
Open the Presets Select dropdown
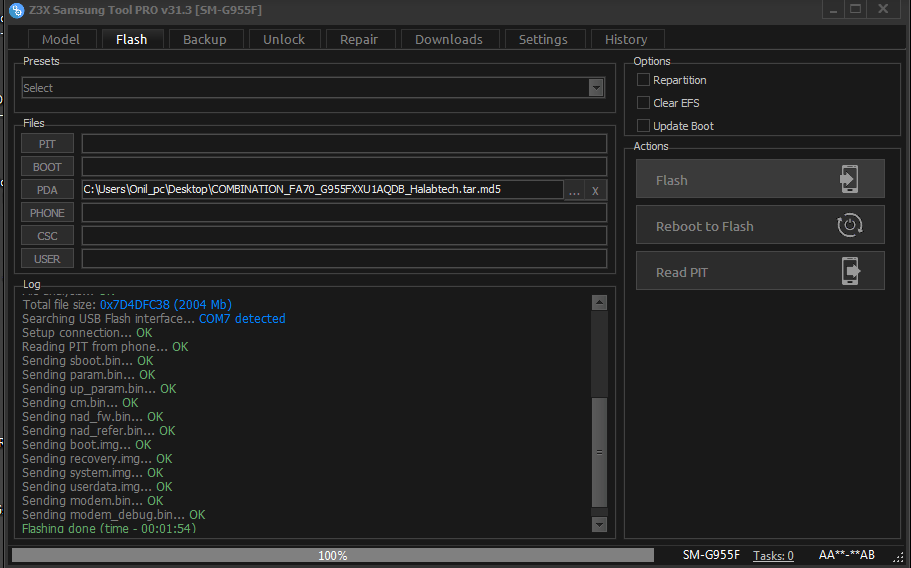313,88
